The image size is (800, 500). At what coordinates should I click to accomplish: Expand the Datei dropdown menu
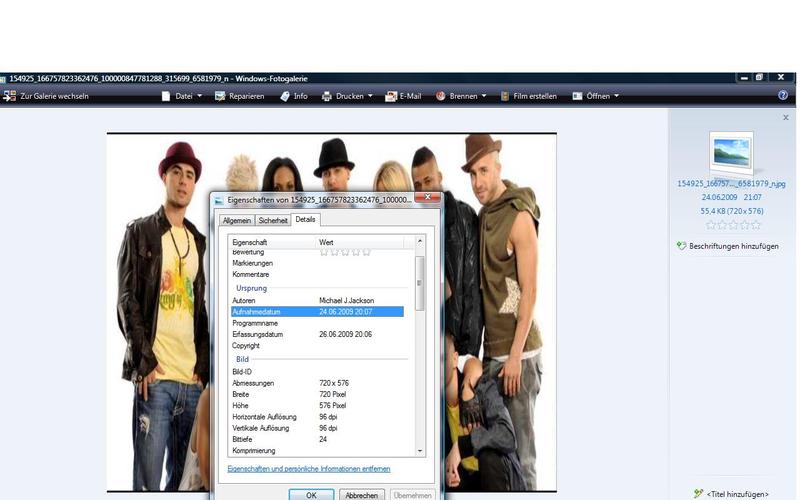199,96
